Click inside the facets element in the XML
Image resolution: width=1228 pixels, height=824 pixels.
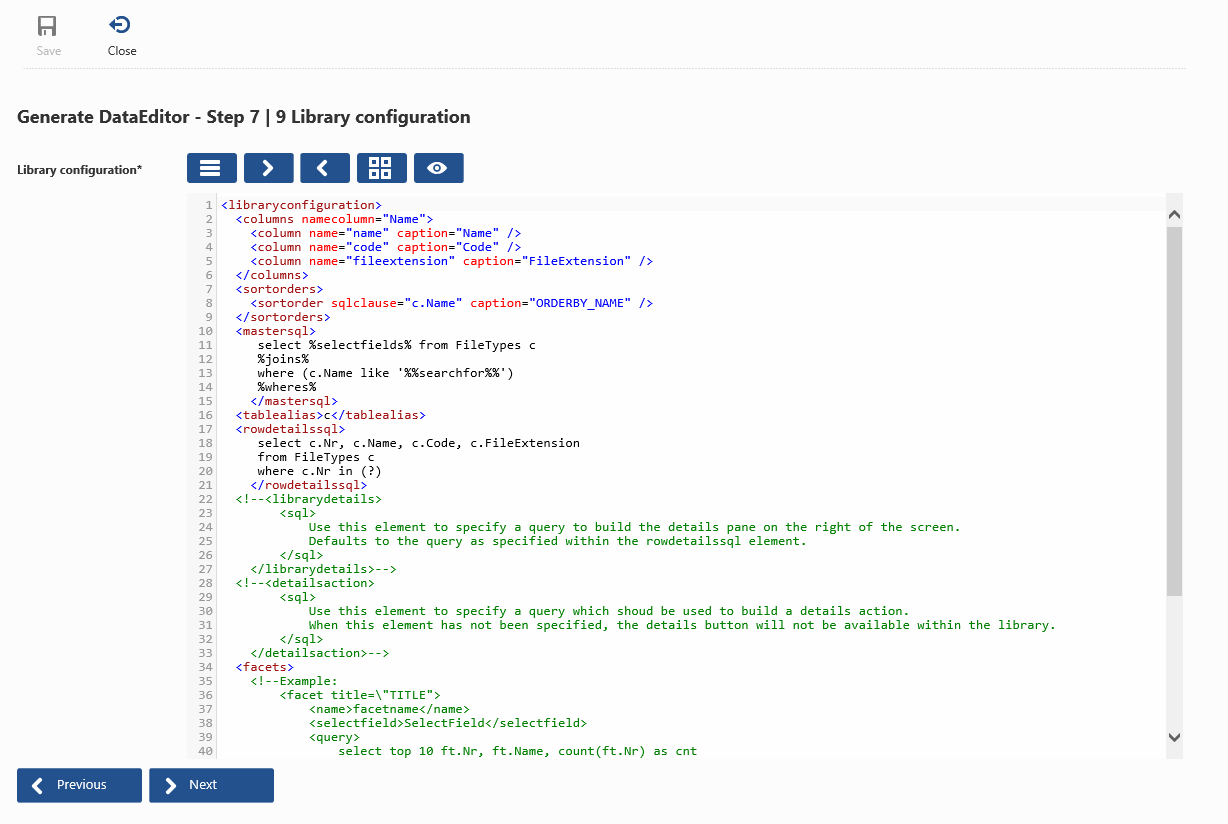[x=265, y=666]
